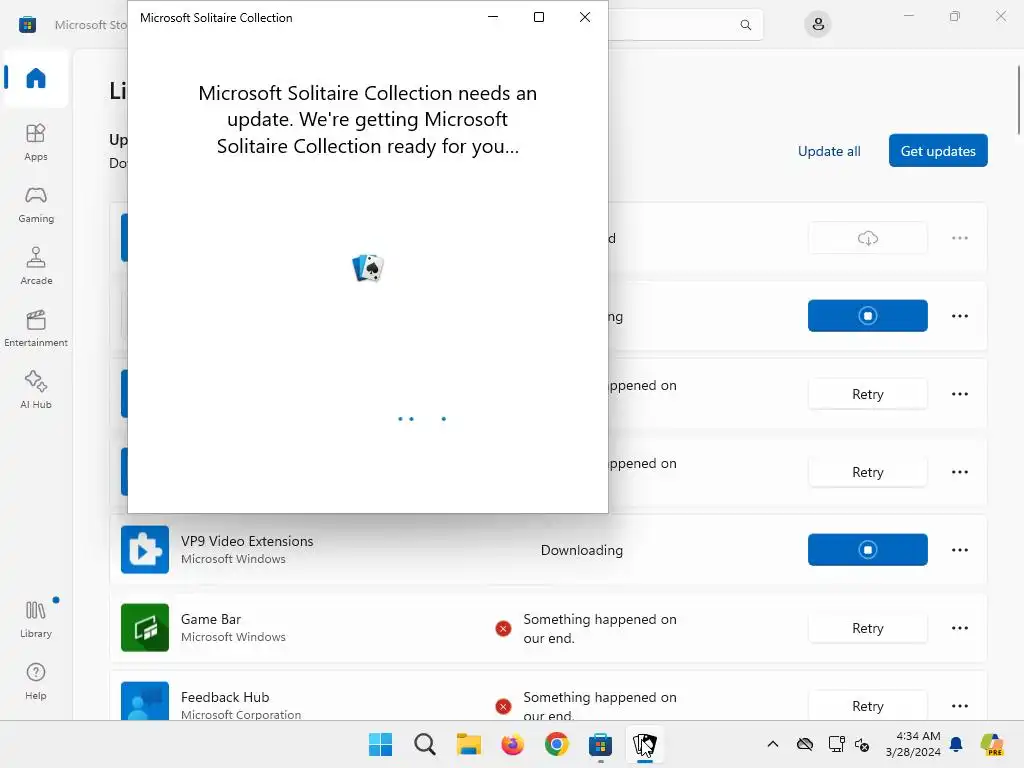Select the Feedback Hub title text
This screenshot has height=768, width=1024.
click(x=225, y=697)
